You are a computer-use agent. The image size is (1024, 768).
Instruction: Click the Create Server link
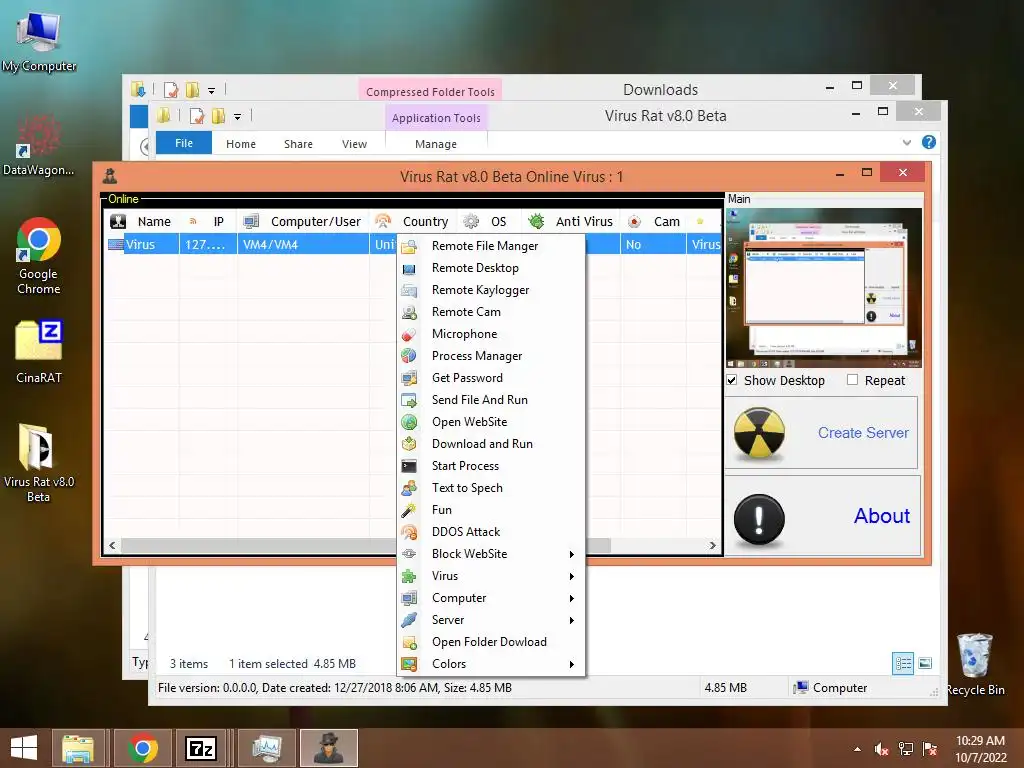[863, 433]
